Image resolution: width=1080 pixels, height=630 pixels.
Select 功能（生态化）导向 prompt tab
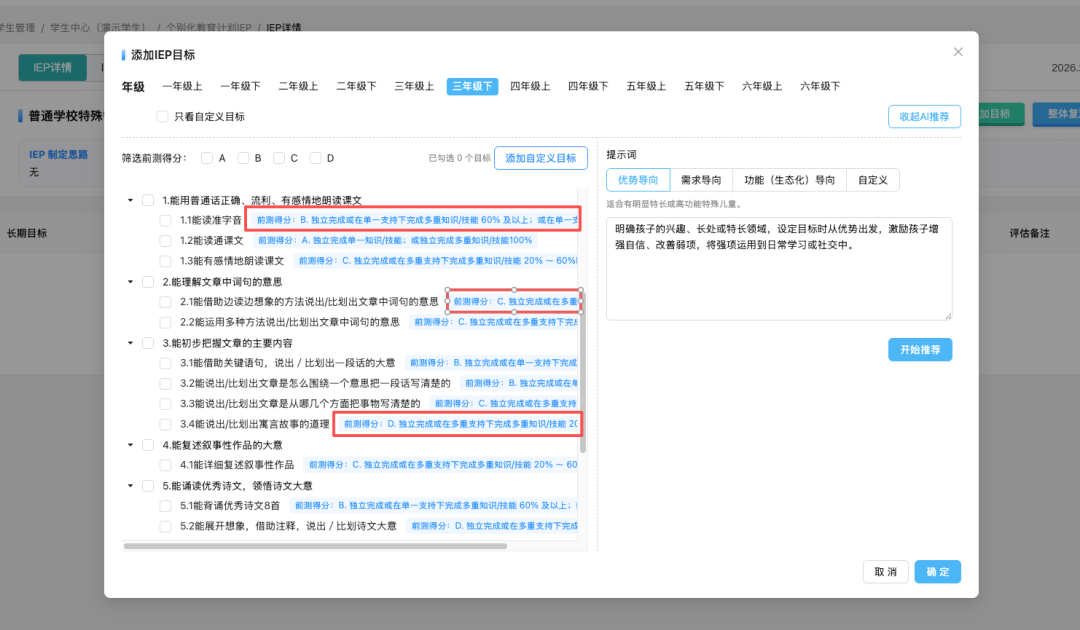click(x=789, y=180)
